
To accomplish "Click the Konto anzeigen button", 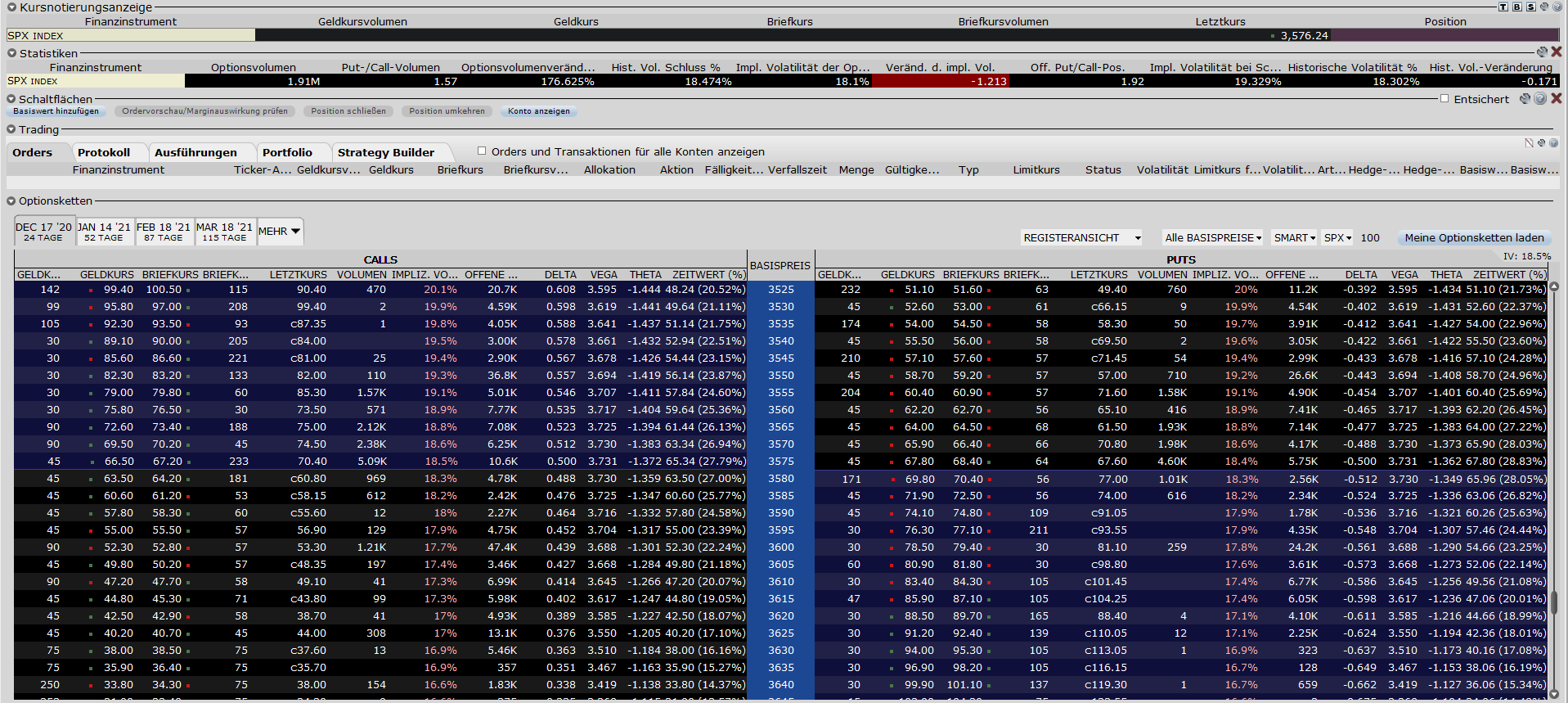I will [539, 111].
